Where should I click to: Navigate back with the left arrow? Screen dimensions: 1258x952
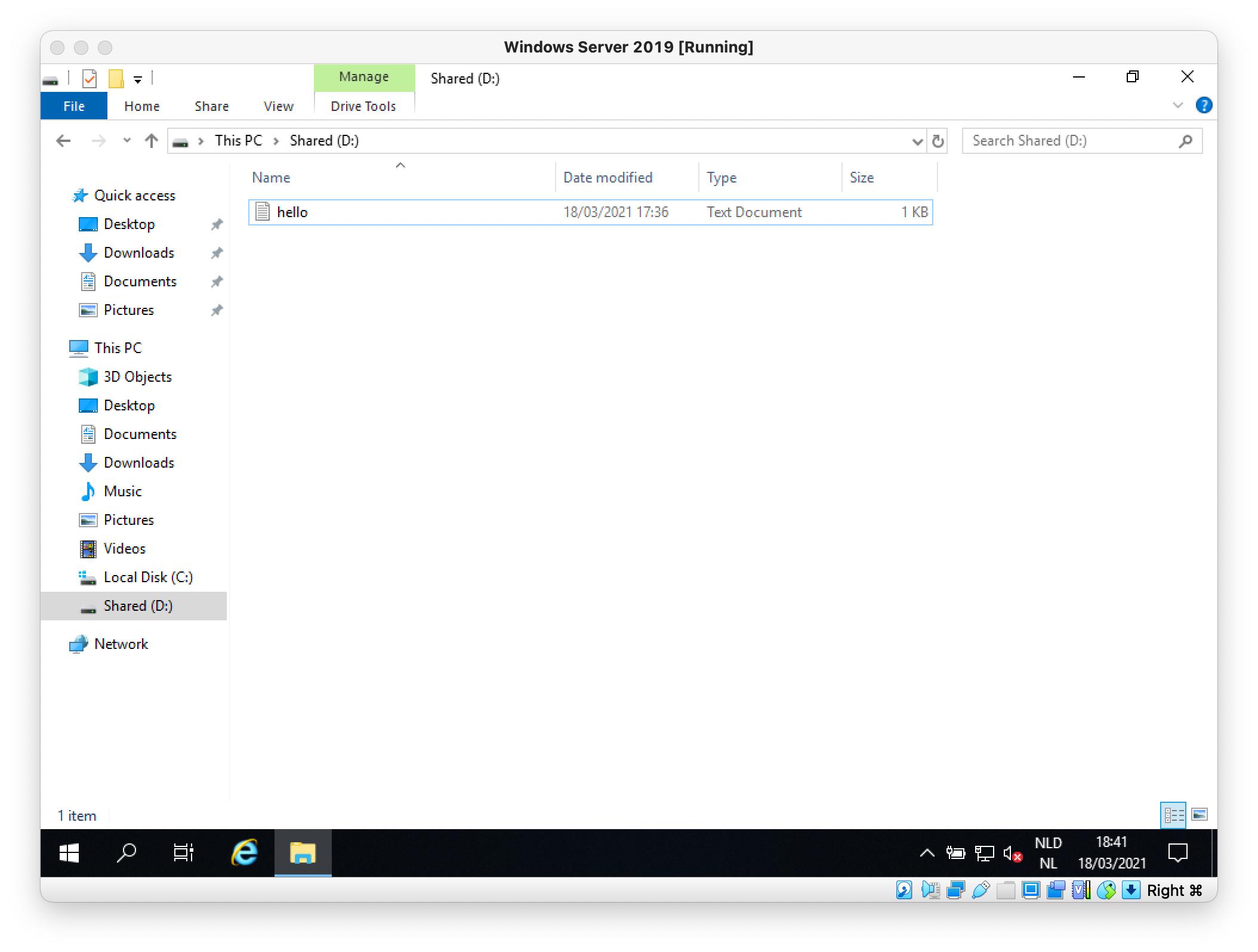(63, 141)
